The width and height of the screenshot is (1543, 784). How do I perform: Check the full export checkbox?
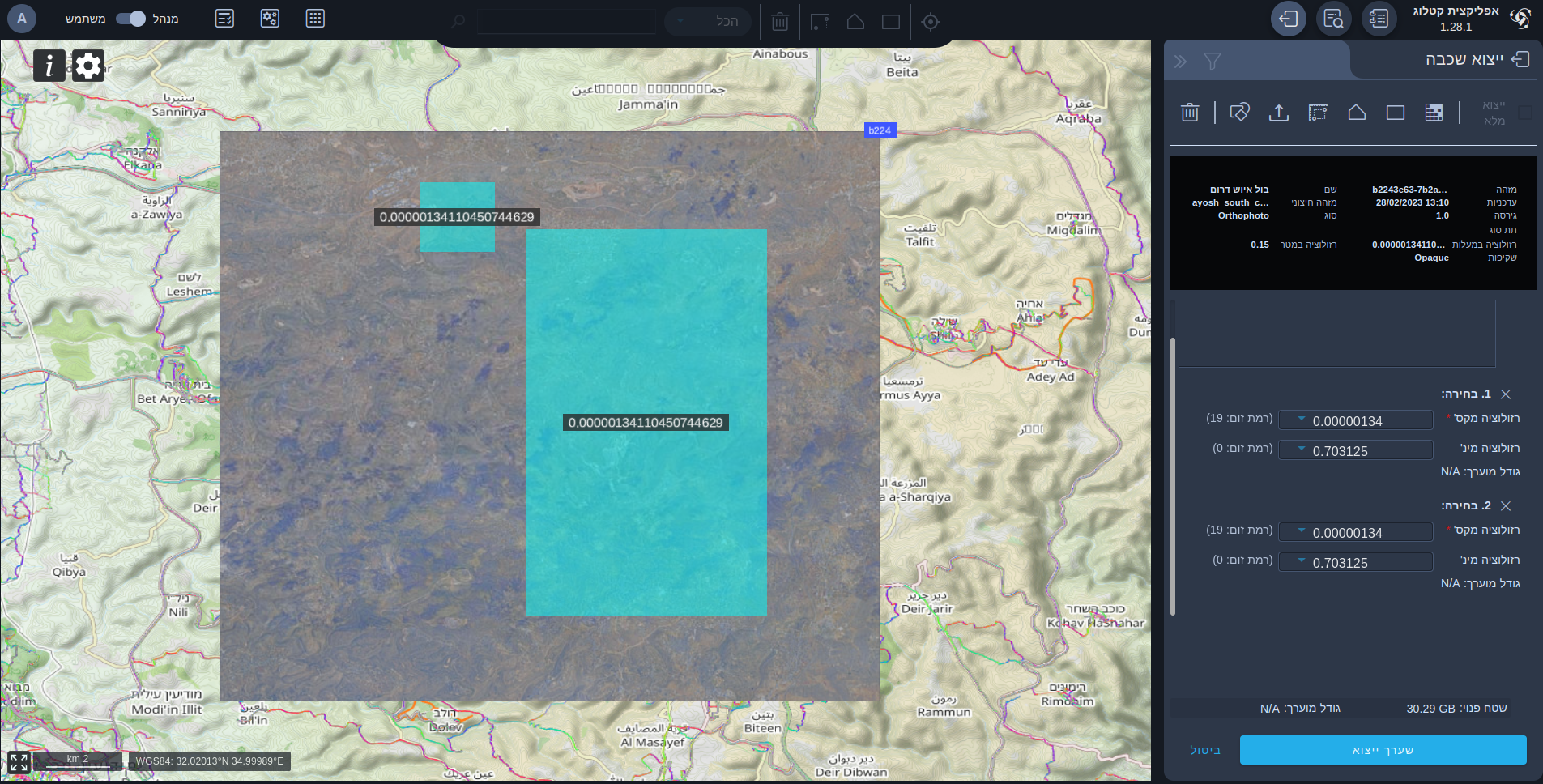click(x=1525, y=113)
